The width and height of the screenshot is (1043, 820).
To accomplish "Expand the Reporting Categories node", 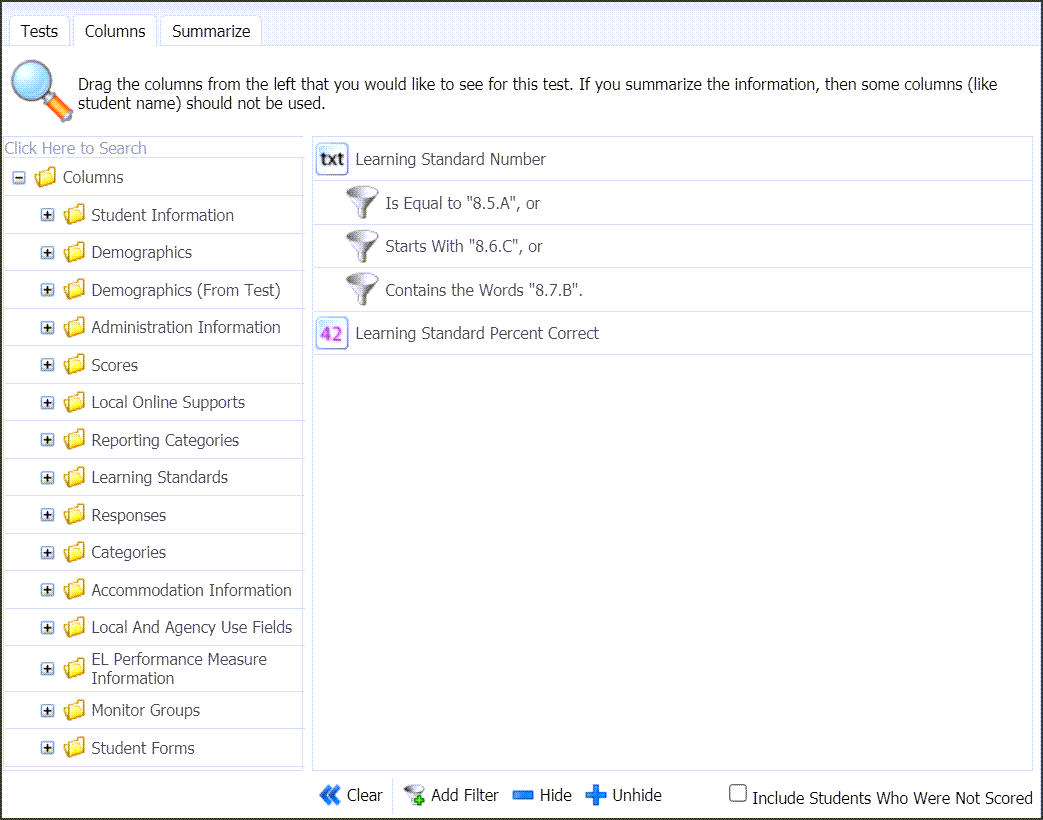I will [47, 440].
